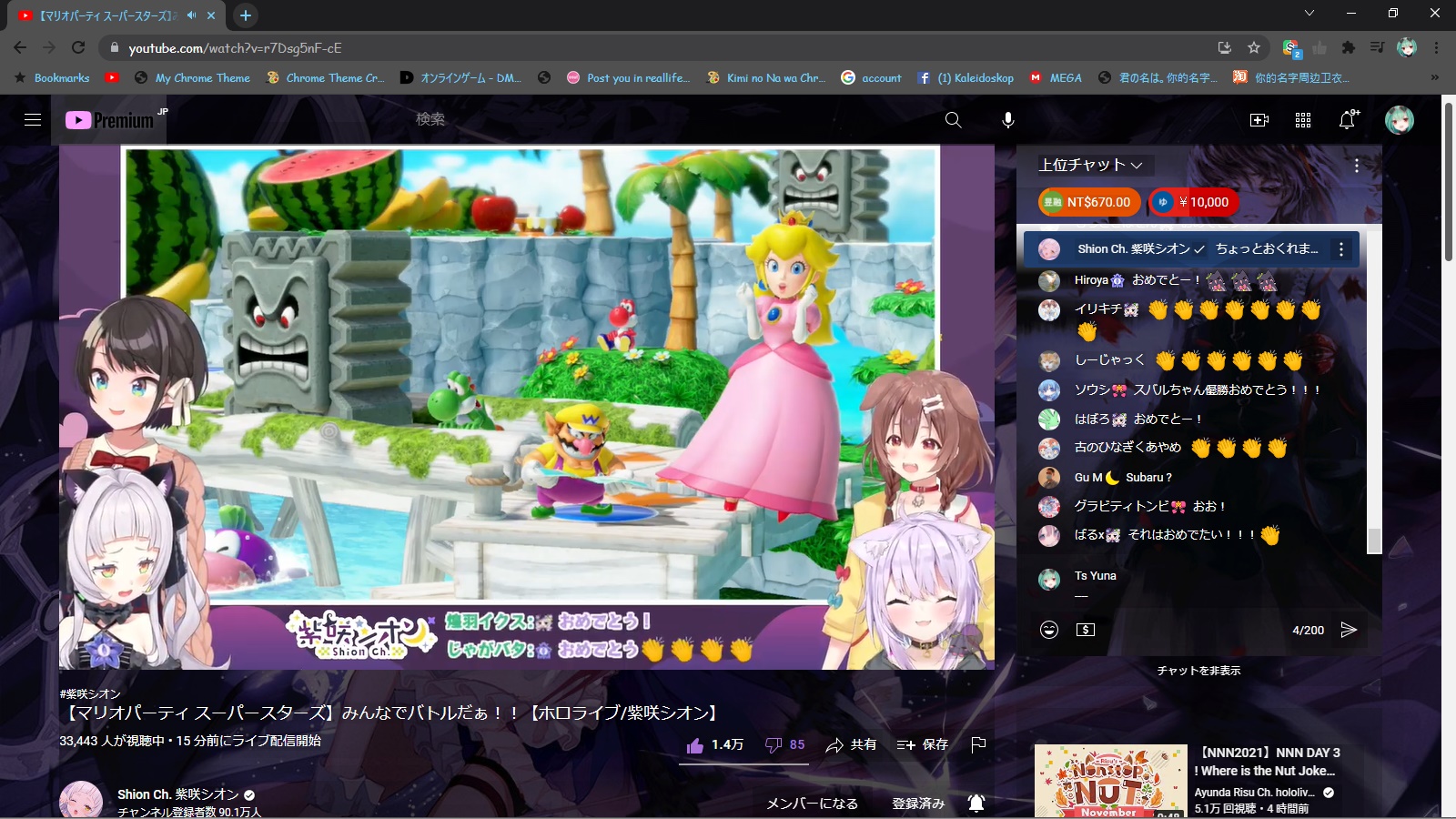The width and height of the screenshot is (1456, 819).
Task: Open account Google bookmark
Action: pos(872,78)
